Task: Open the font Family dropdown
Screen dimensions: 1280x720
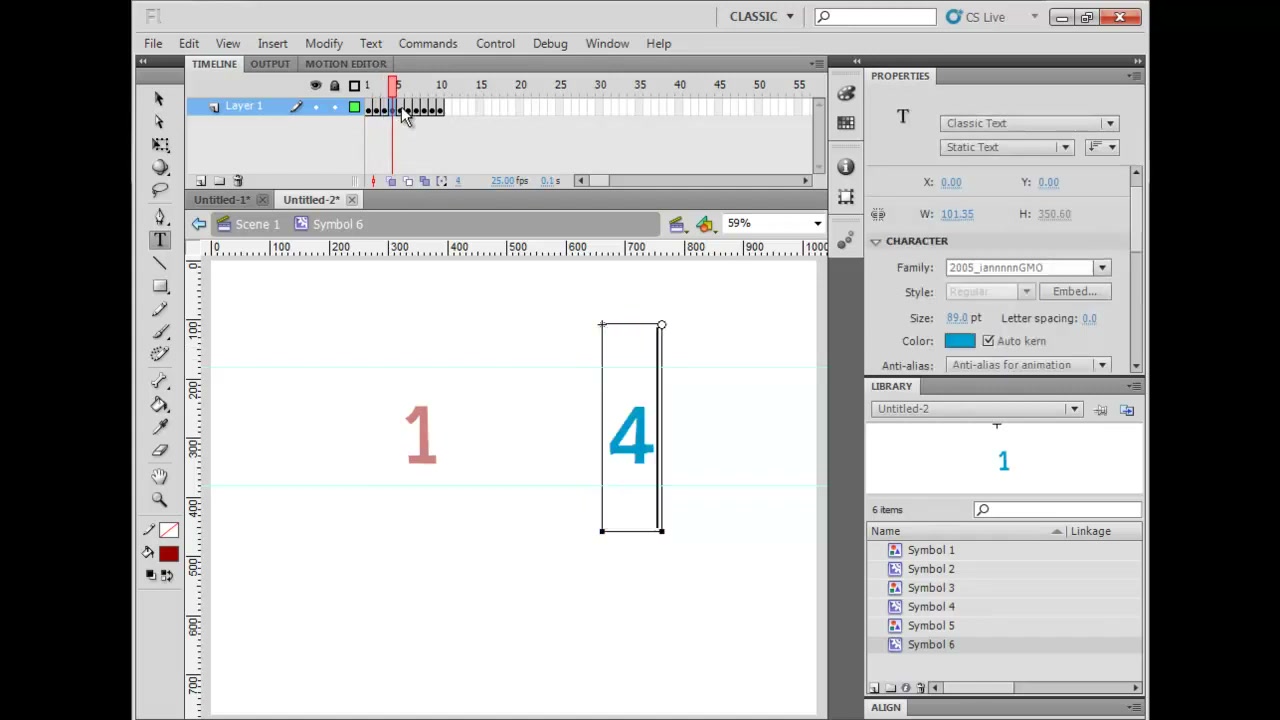Action: tap(1028, 268)
